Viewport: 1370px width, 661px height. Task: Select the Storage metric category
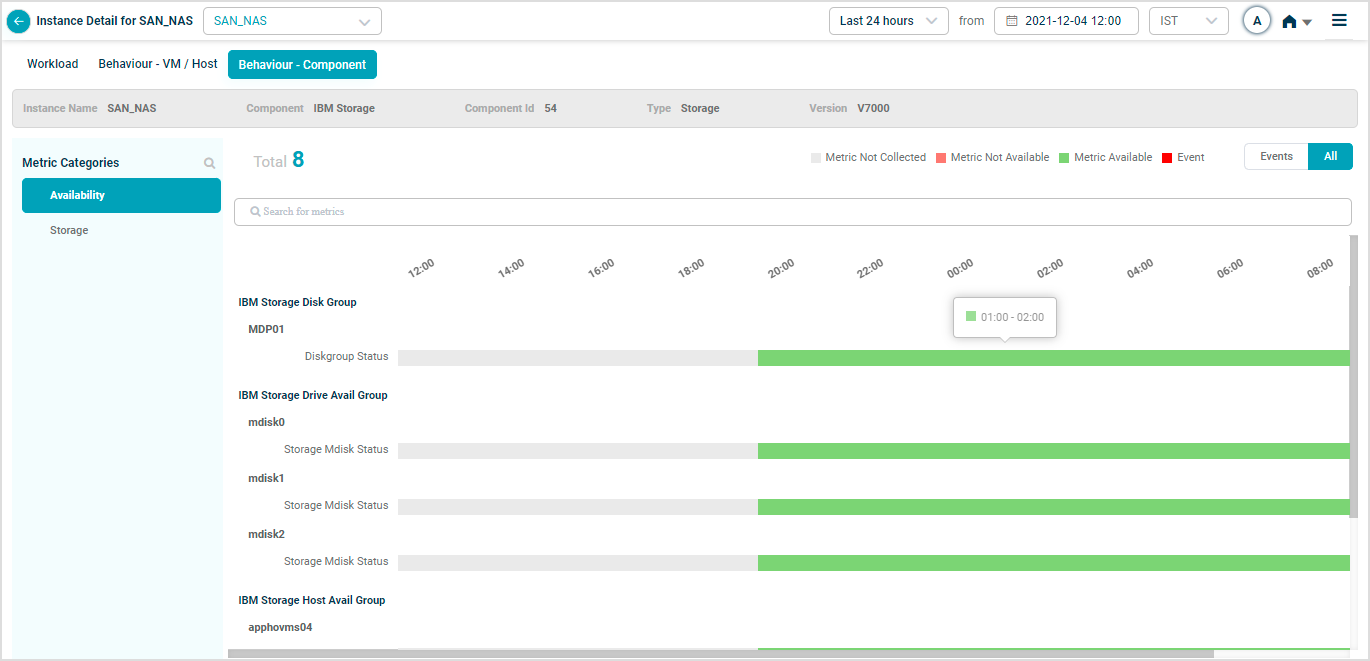pos(69,230)
